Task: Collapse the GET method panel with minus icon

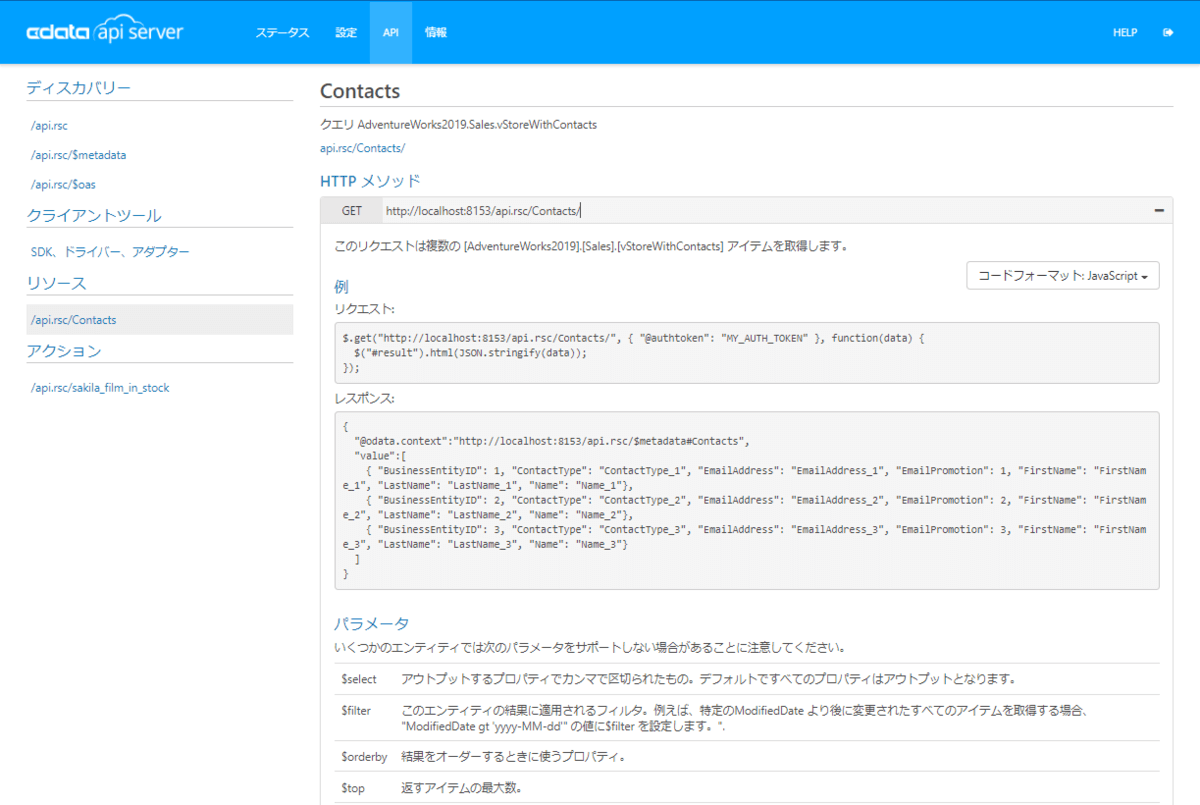Action: [x=1159, y=211]
